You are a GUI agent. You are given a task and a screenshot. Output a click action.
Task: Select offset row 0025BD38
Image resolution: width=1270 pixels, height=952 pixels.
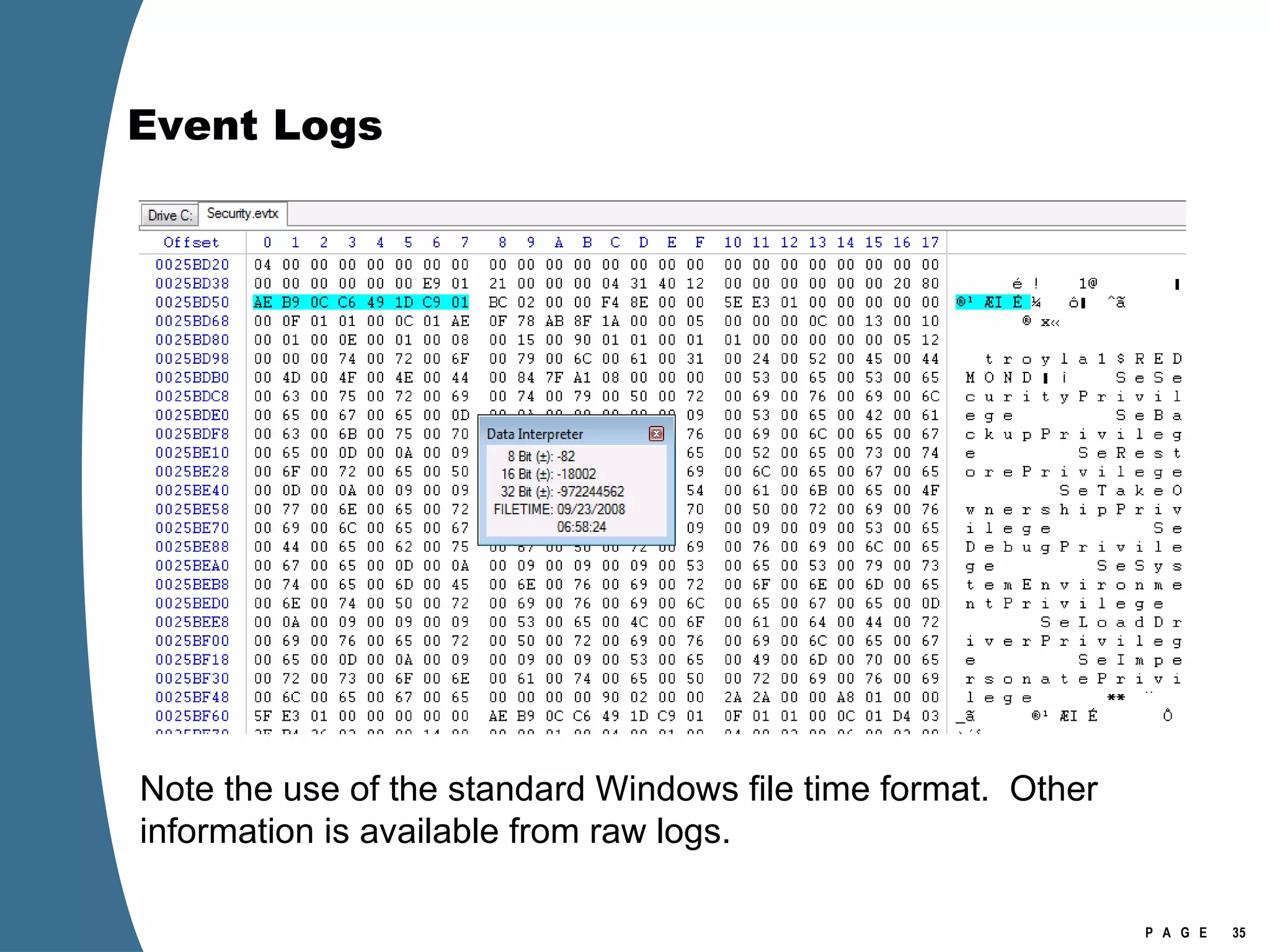(192, 283)
